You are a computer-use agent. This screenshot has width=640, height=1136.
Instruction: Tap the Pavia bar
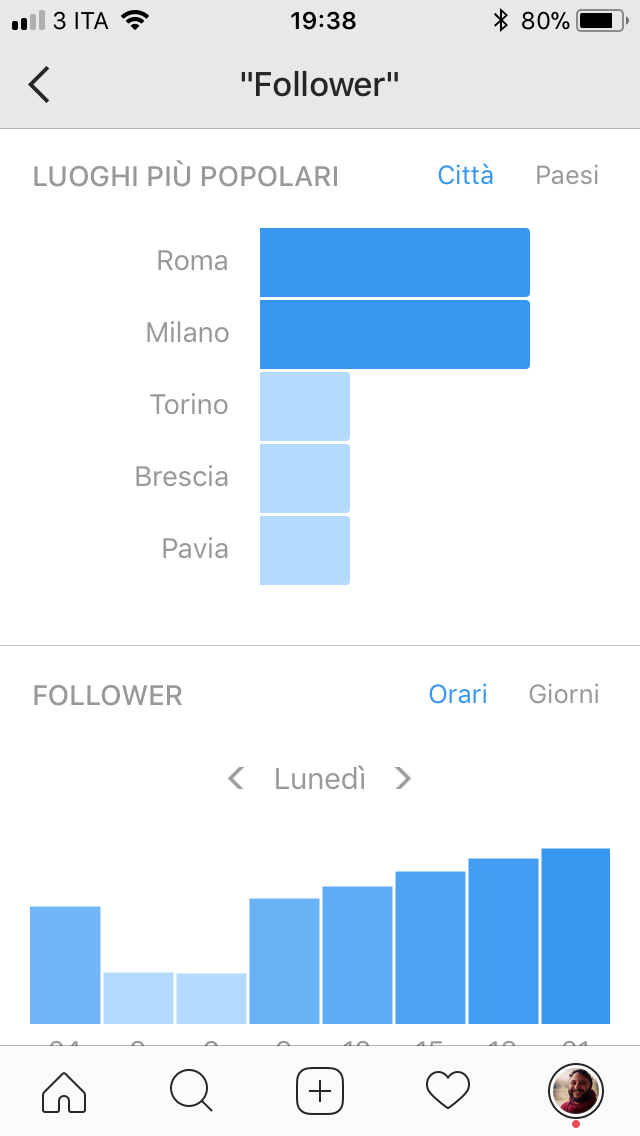coord(305,551)
